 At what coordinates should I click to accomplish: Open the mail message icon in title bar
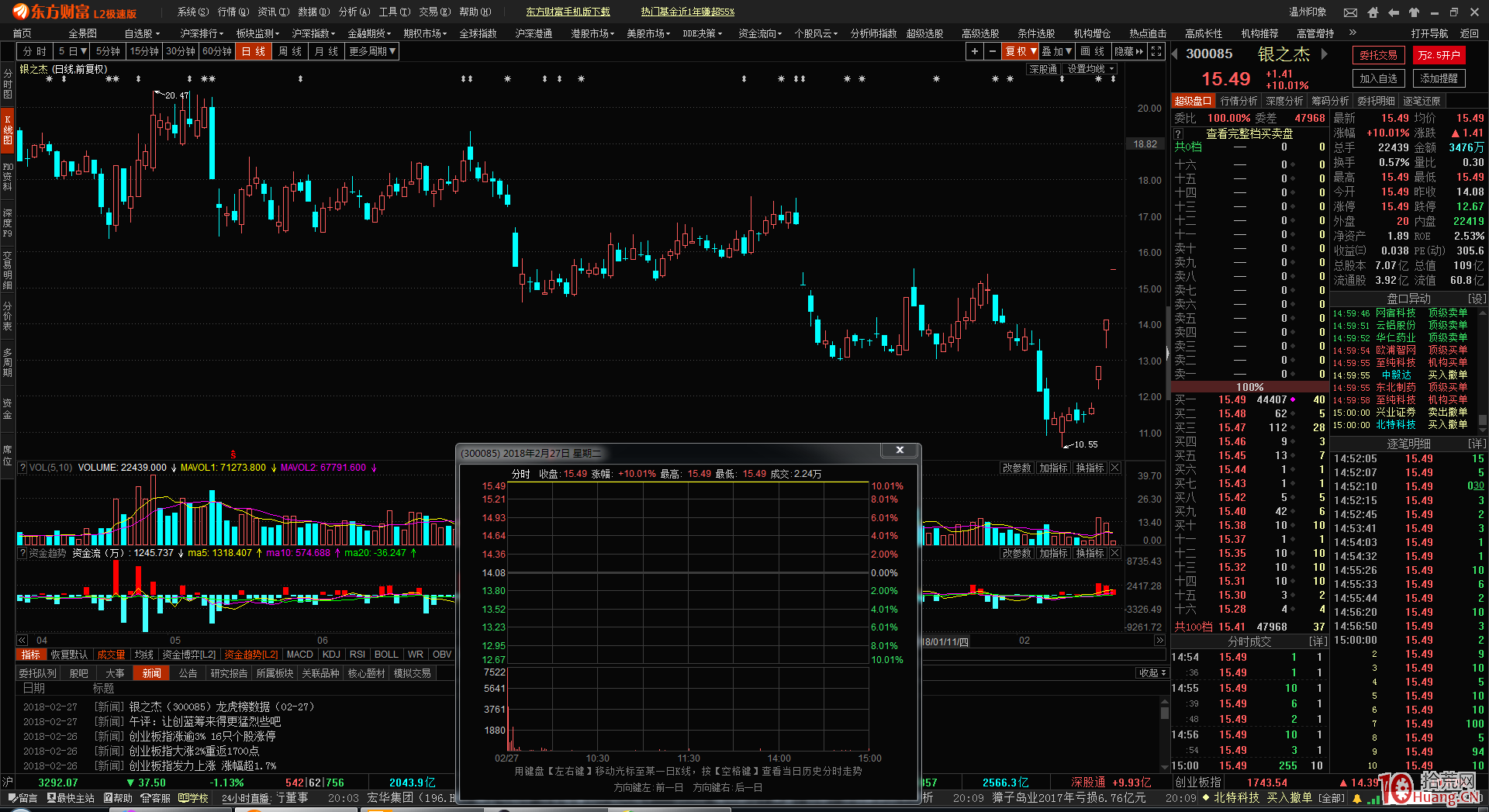coord(1350,12)
